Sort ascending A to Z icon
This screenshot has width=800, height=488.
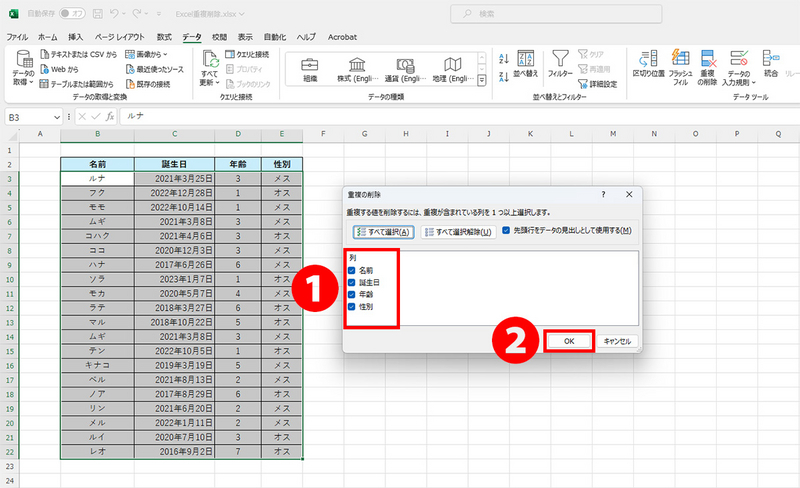pyautogui.click(x=504, y=58)
